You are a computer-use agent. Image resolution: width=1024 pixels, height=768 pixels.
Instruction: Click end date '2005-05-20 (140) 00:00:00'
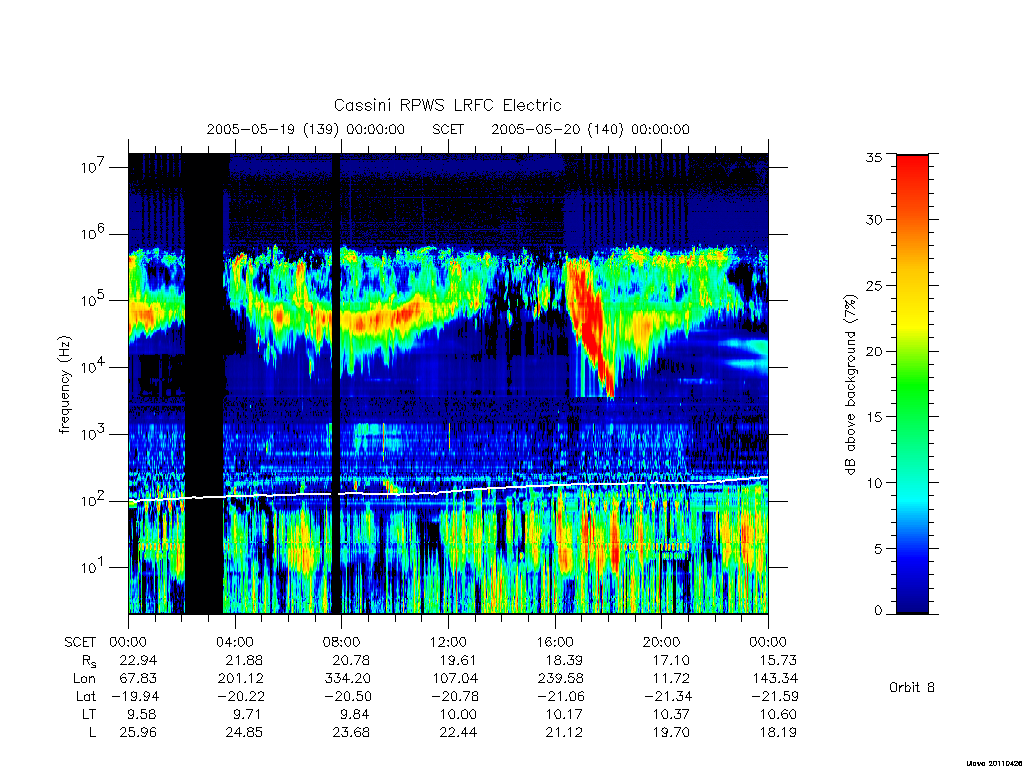click(590, 129)
